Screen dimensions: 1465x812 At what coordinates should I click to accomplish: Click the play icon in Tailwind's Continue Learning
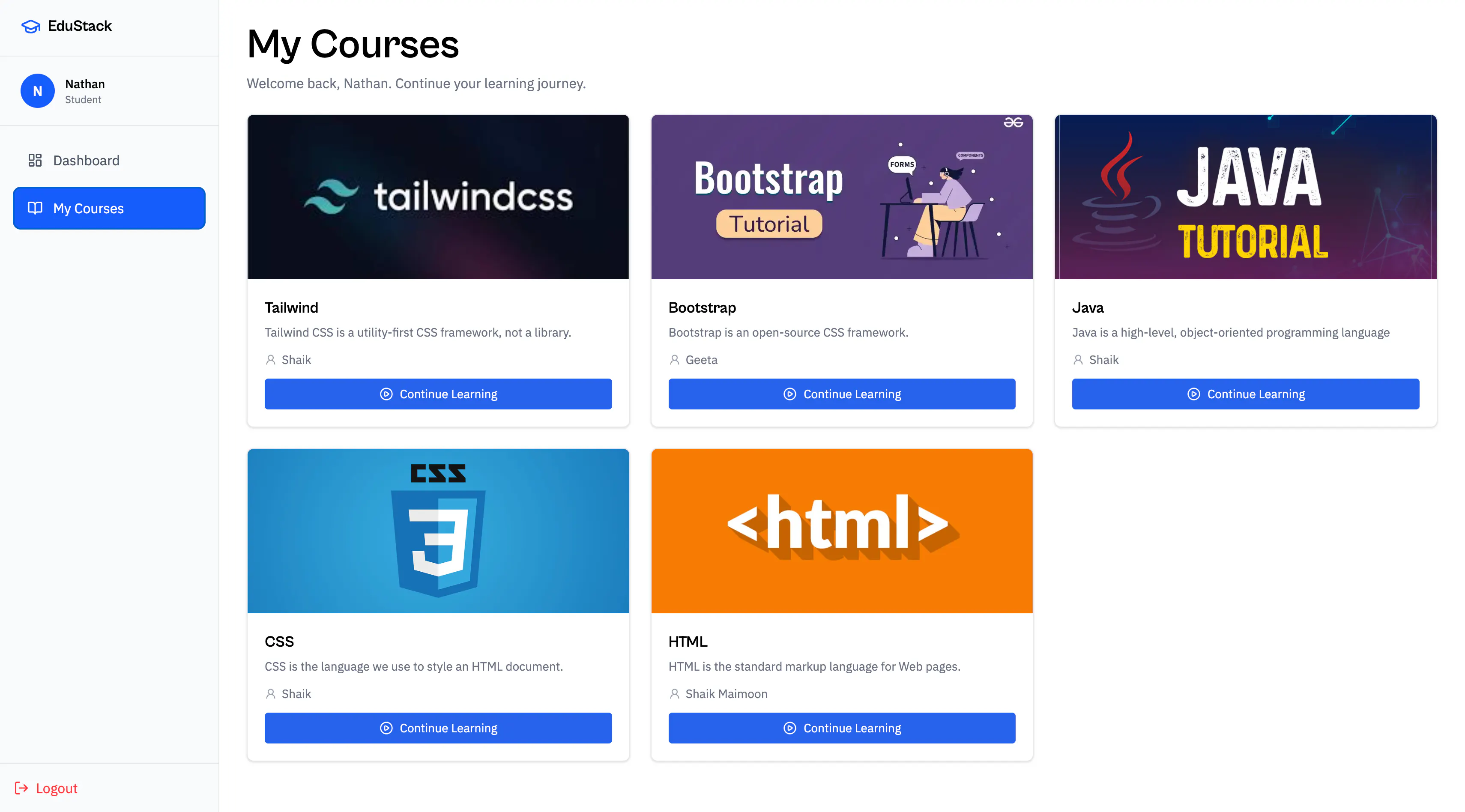point(386,394)
